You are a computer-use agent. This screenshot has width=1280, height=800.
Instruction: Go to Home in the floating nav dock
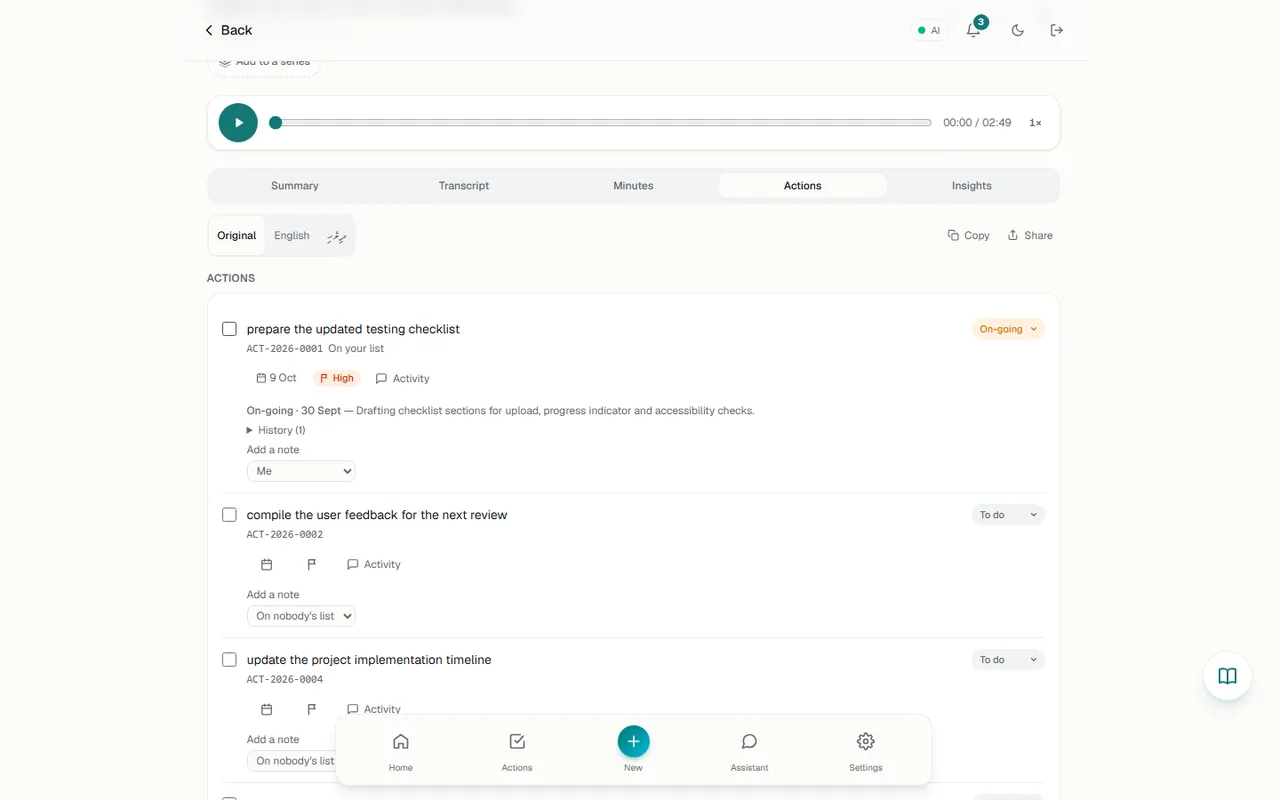pos(401,751)
